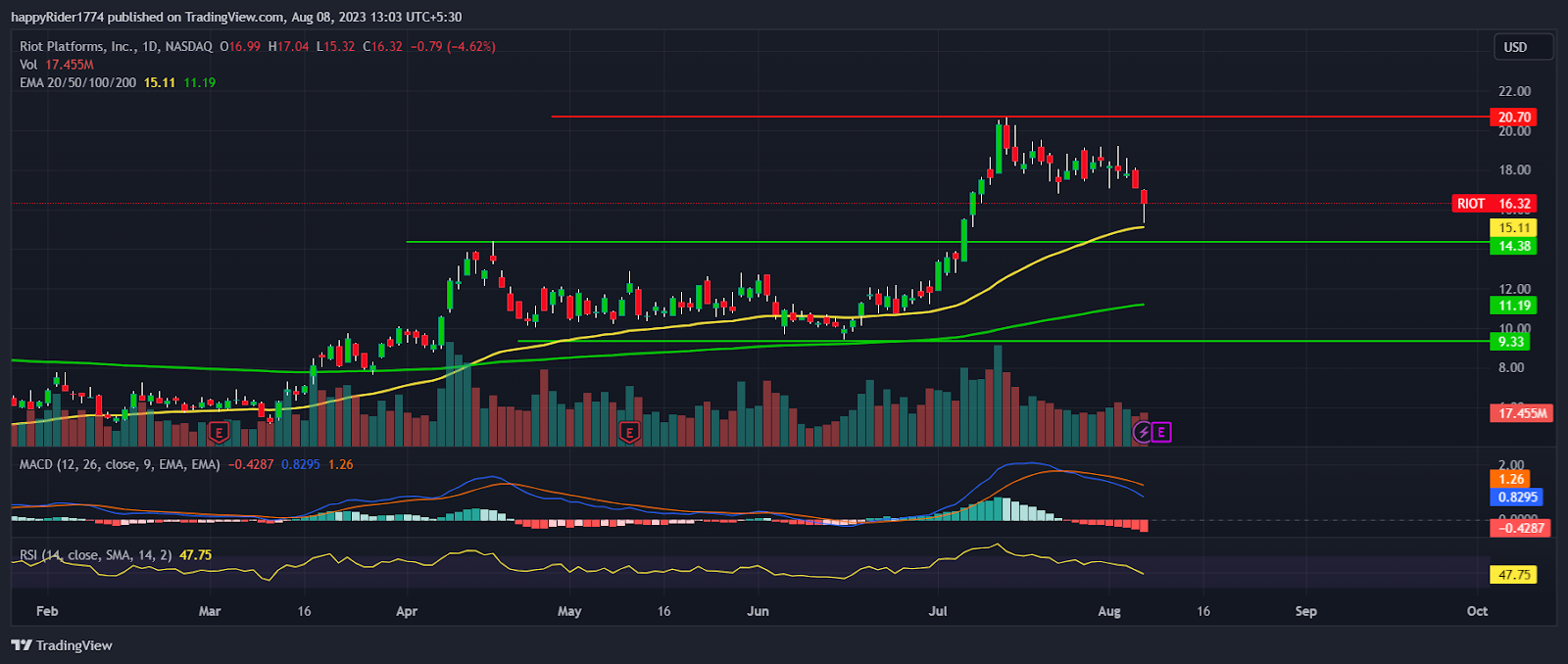
Task: Click the Jul label on time axis
Action: coord(938,611)
